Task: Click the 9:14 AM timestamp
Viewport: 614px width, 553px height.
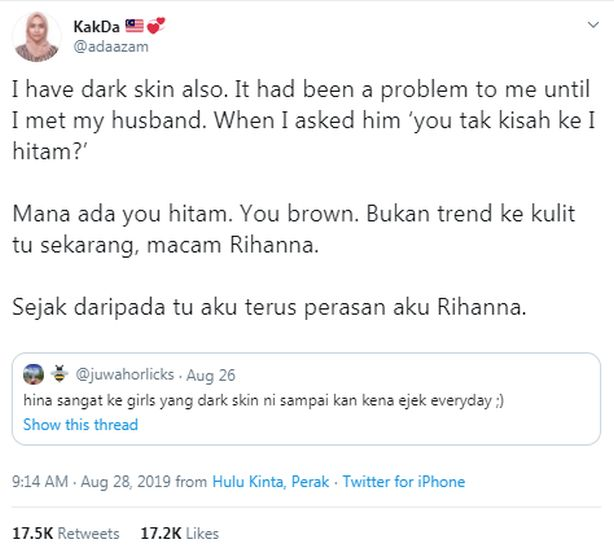Action: coord(39,481)
